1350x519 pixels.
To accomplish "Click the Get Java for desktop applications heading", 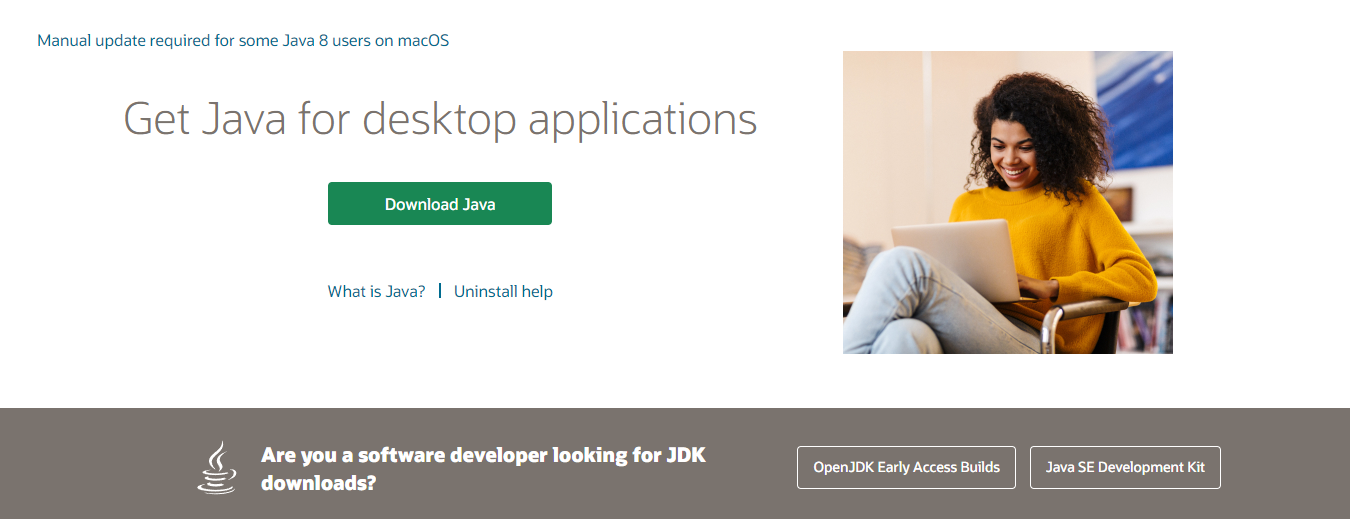I will [x=440, y=119].
